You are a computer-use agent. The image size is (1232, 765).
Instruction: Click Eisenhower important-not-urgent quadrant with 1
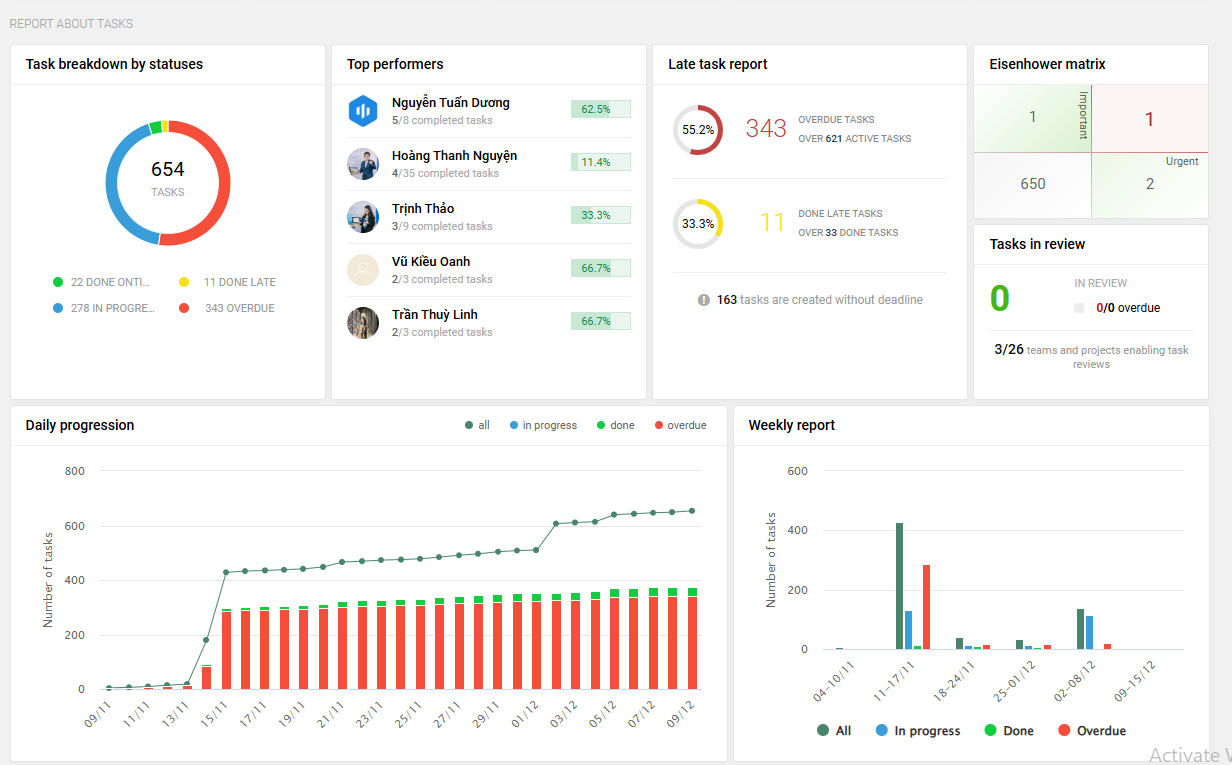pyautogui.click(x=1032, y=119)
